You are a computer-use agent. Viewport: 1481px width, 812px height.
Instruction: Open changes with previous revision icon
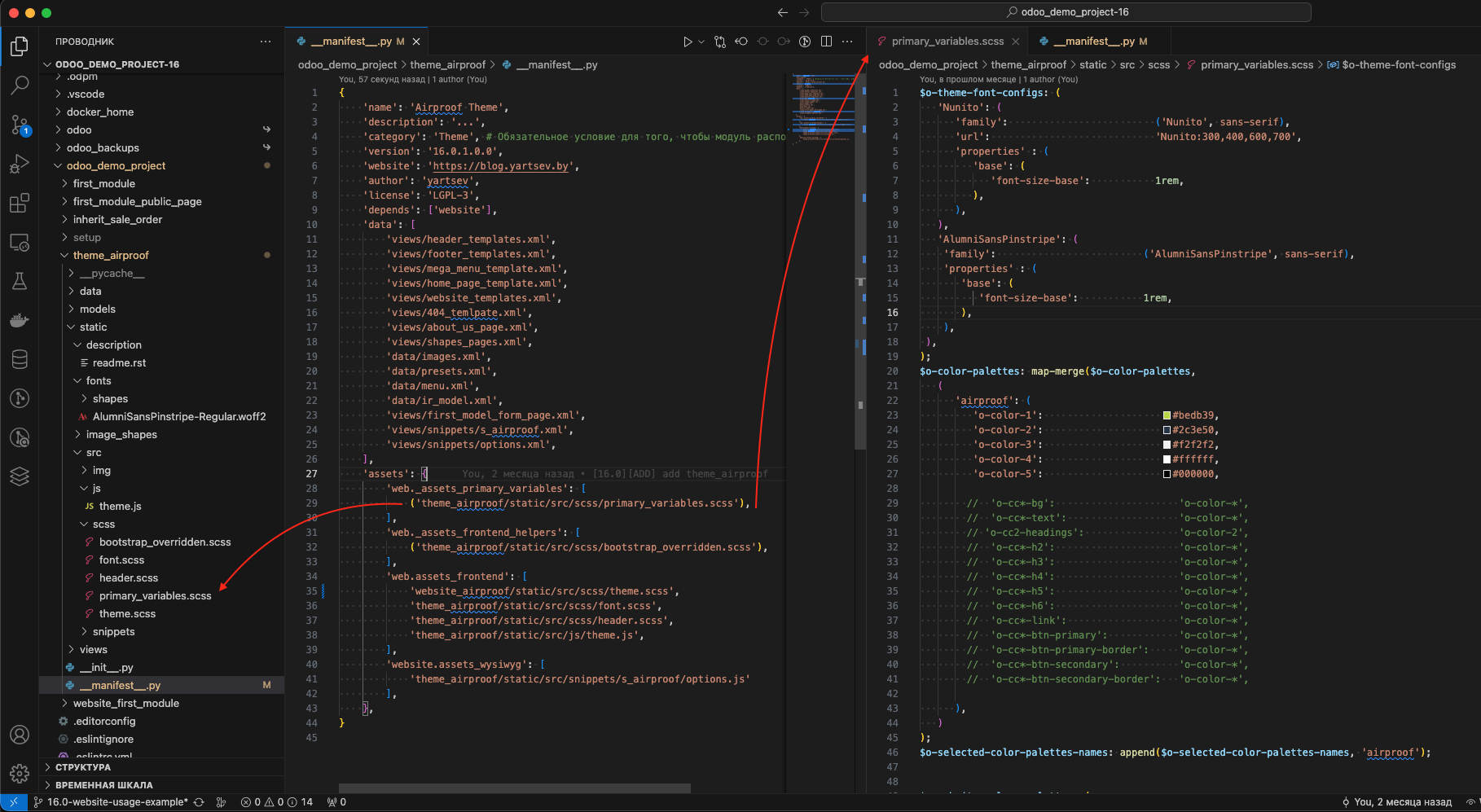point(741,42)
